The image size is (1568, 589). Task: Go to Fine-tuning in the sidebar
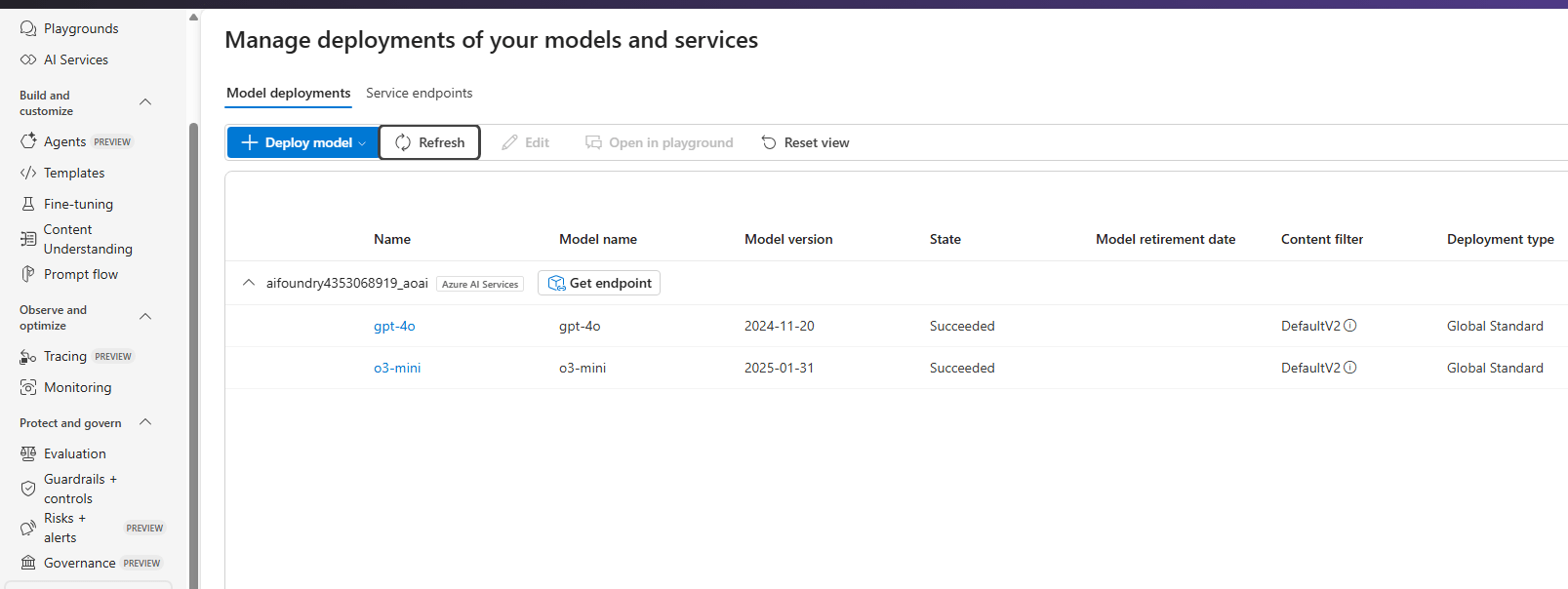pos(78,204)
